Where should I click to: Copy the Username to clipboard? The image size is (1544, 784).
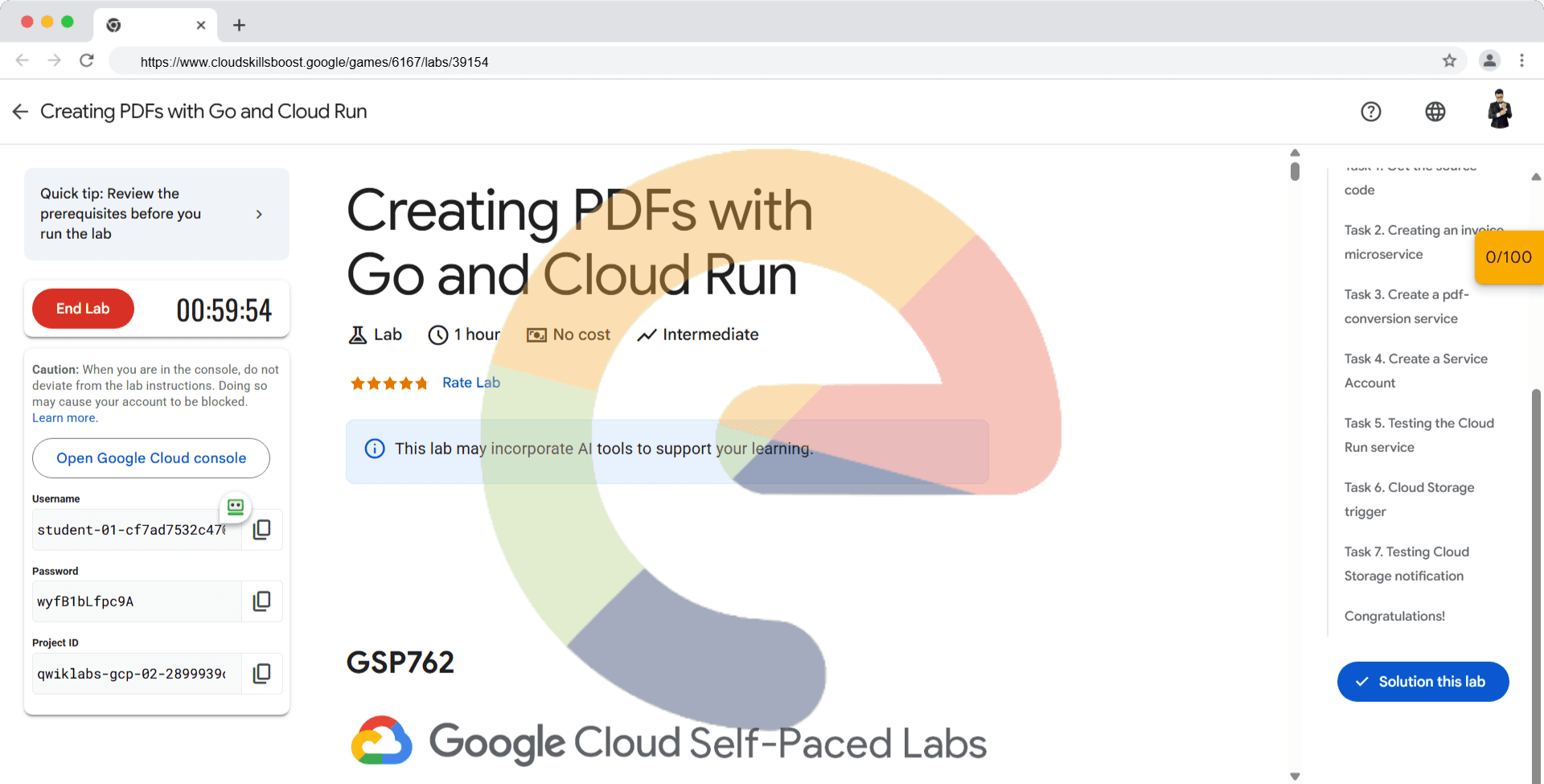261,530
